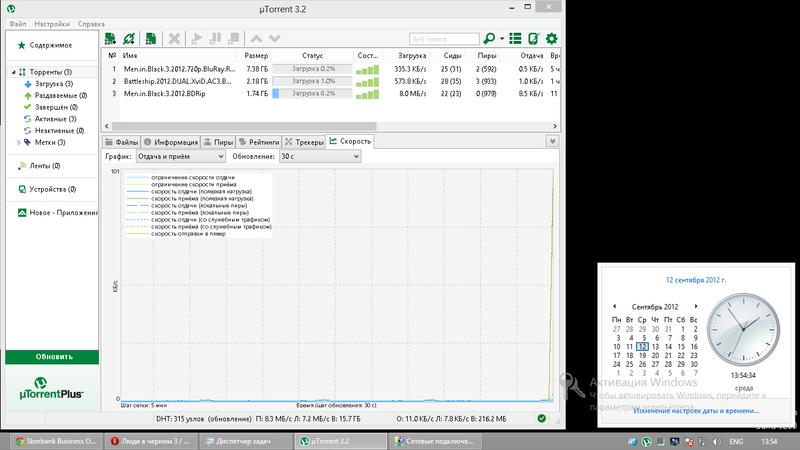This screenshot has height=450, width=800.
Task: Click the µTorrent tray icon
Action: tap(646, 442)
